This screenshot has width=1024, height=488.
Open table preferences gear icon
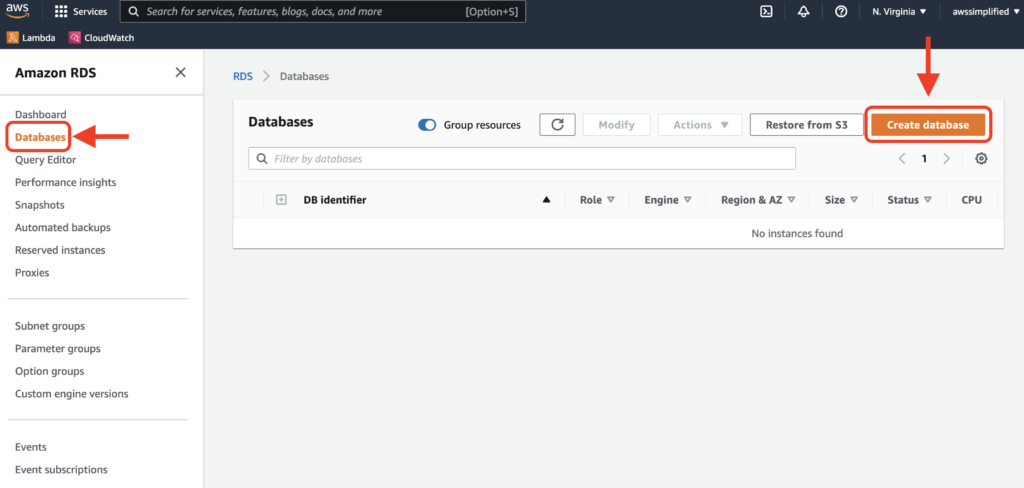tap(981, 159)
